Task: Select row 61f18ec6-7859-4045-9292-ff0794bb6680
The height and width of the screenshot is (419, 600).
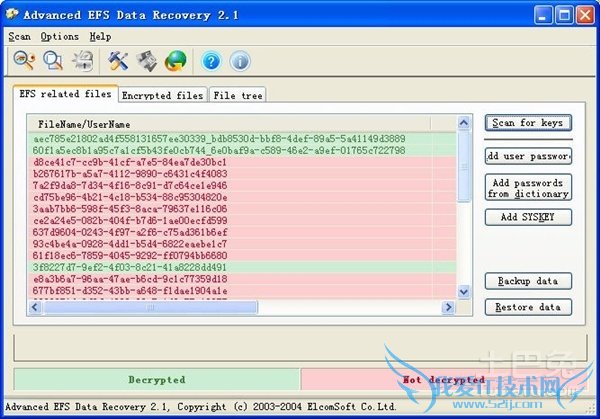Action: click(242, 256)
